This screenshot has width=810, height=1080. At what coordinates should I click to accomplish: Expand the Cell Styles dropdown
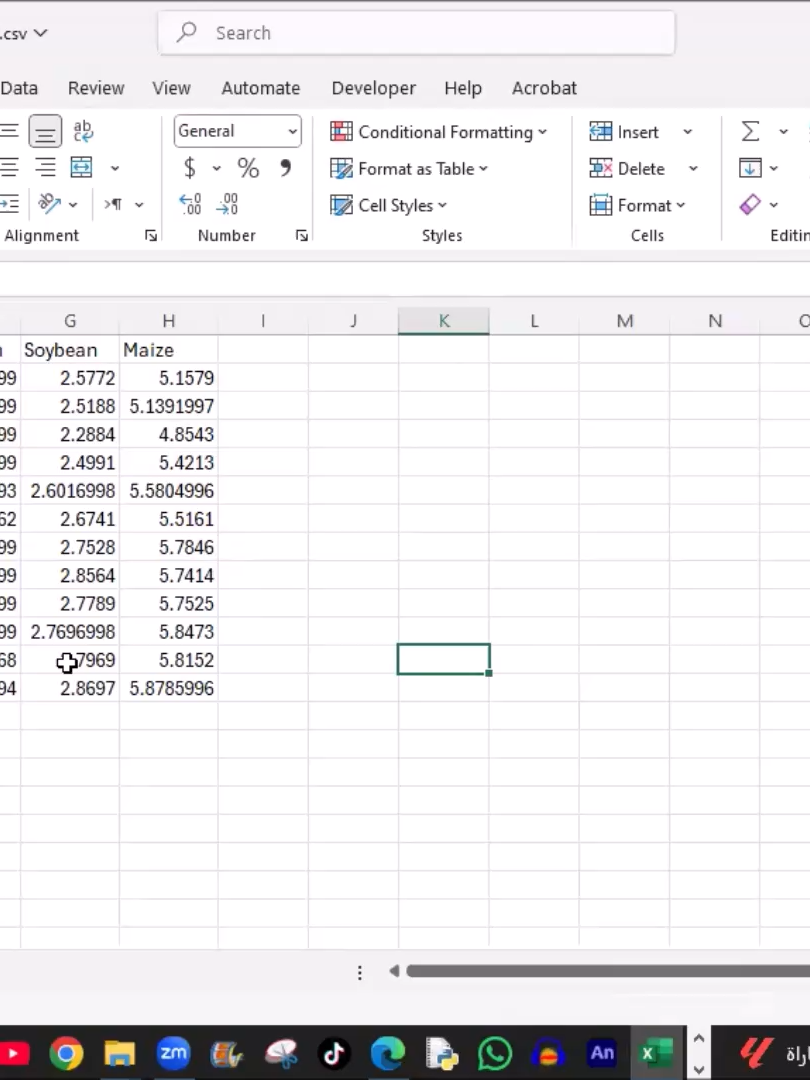tap(388, 205)
